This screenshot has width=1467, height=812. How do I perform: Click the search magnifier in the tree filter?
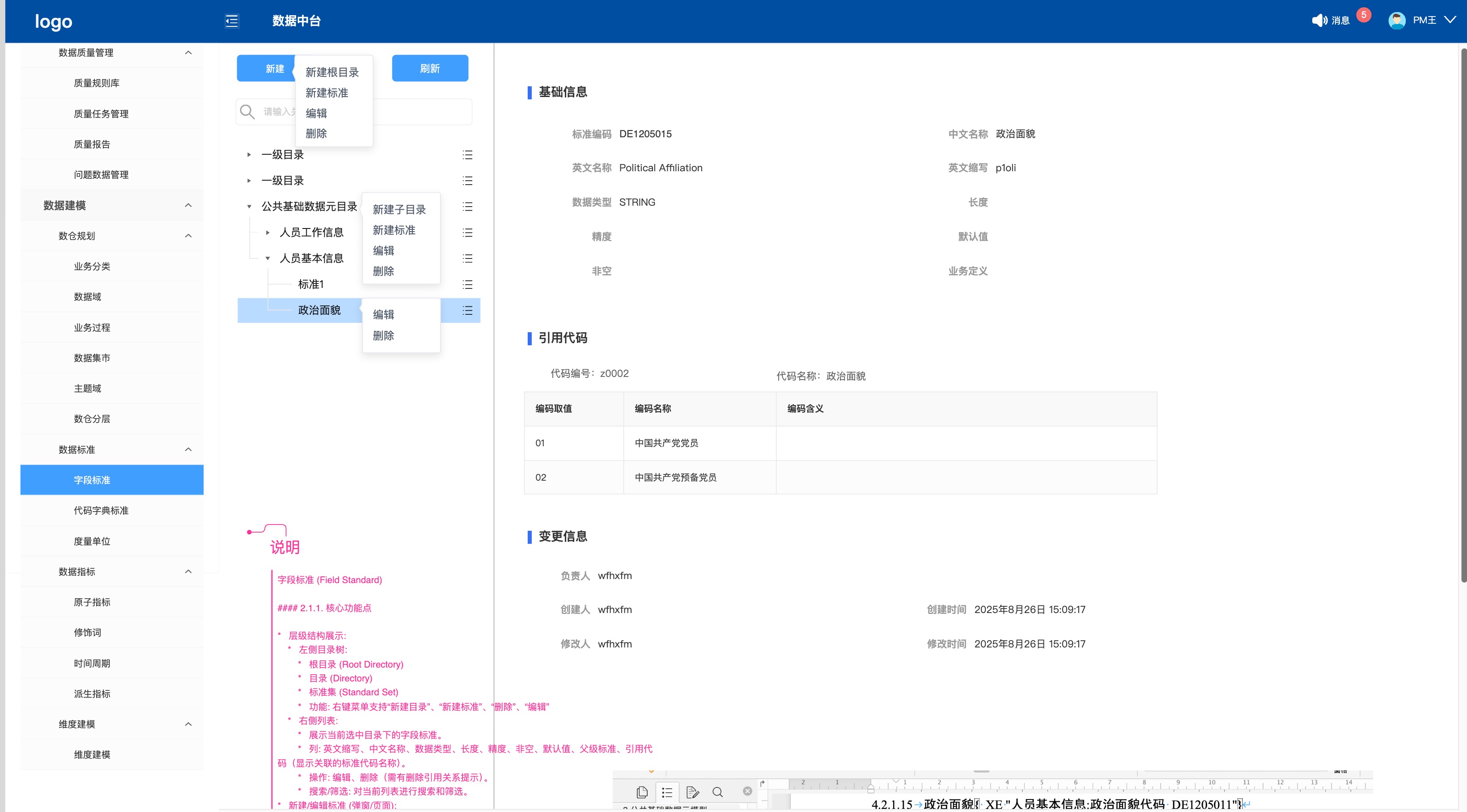[246, 112]
